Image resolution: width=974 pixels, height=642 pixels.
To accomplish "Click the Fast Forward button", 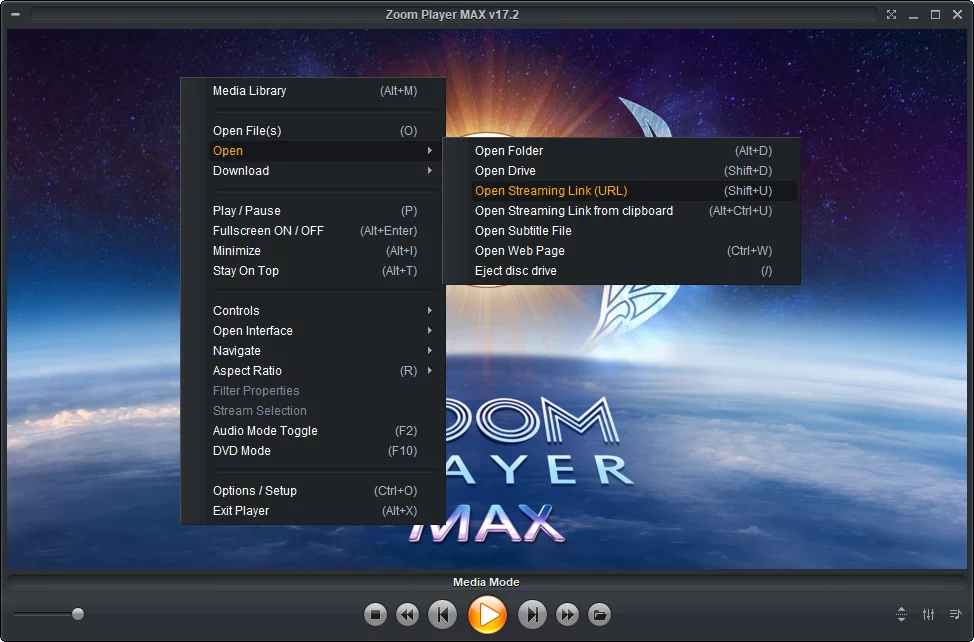I will pos(567,614).
